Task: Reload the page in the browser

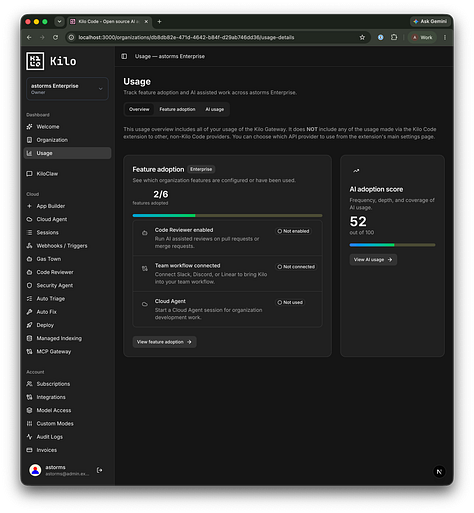Action: pos(55,37)
